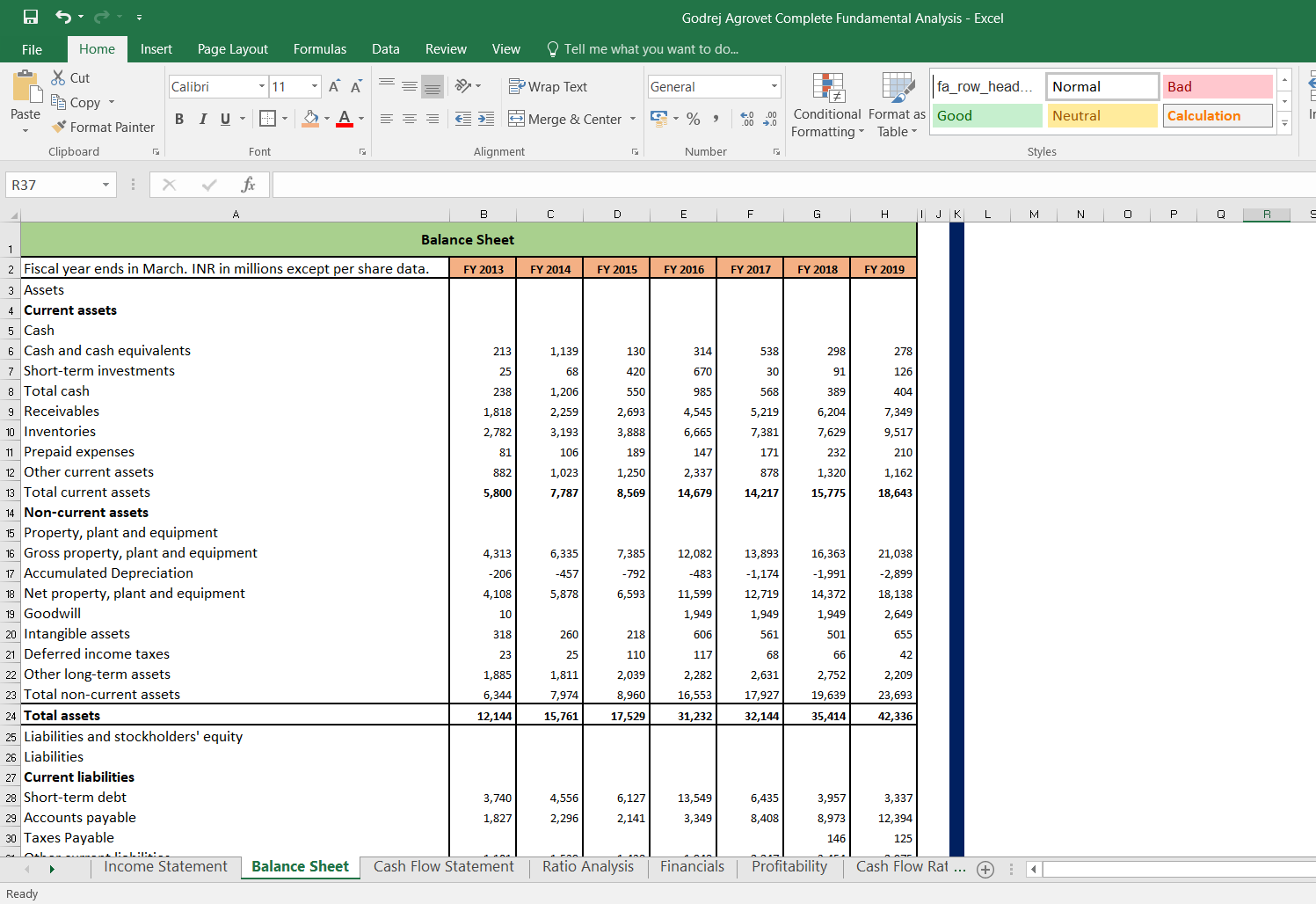Image resolution: width=1316 pixels, height=904 pixels.
Task: Click the Save icon in the title bar
Action: (x=31, y=17)
